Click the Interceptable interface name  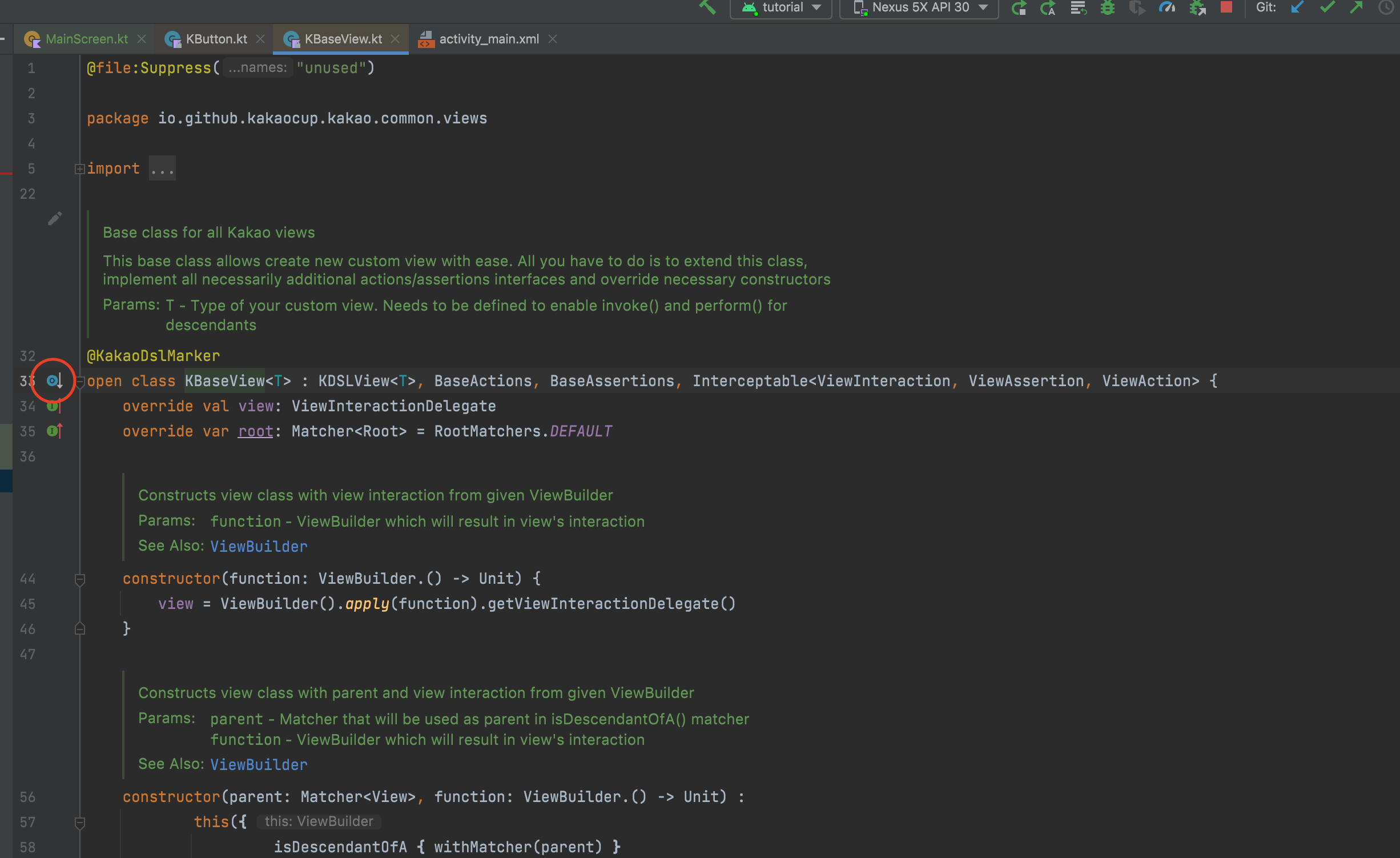pyautogui.click(x=750, y=381)
